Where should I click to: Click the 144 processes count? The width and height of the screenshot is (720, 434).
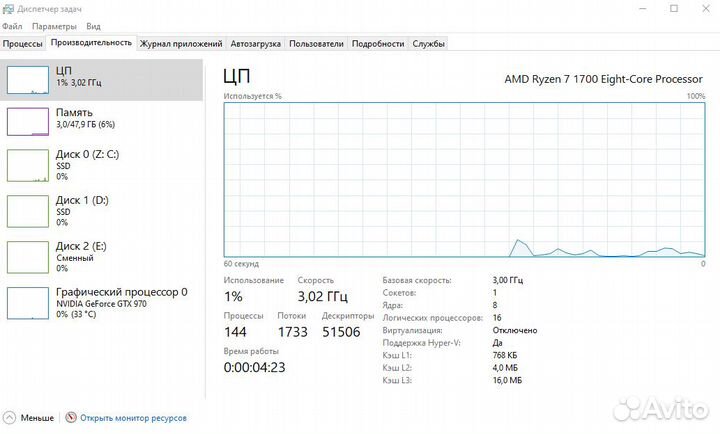[235, 332]
